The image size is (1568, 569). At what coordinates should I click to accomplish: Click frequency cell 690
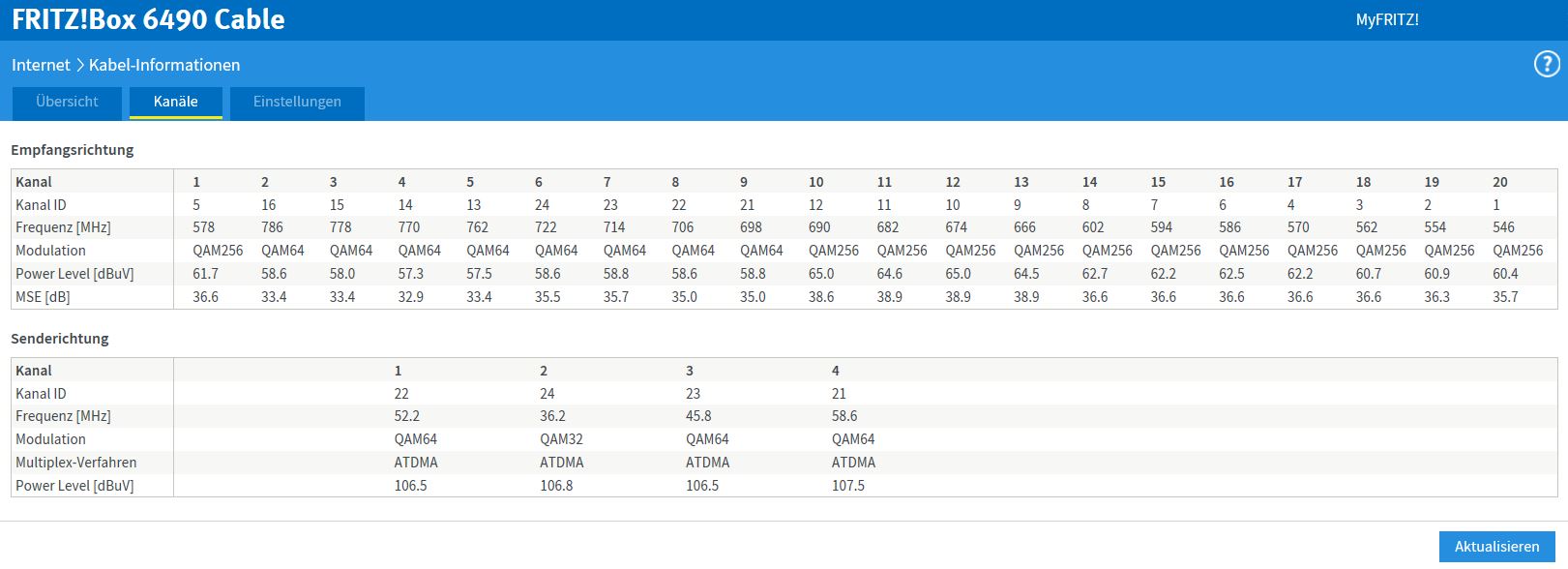pyautogui.click(x=819, y=227)
